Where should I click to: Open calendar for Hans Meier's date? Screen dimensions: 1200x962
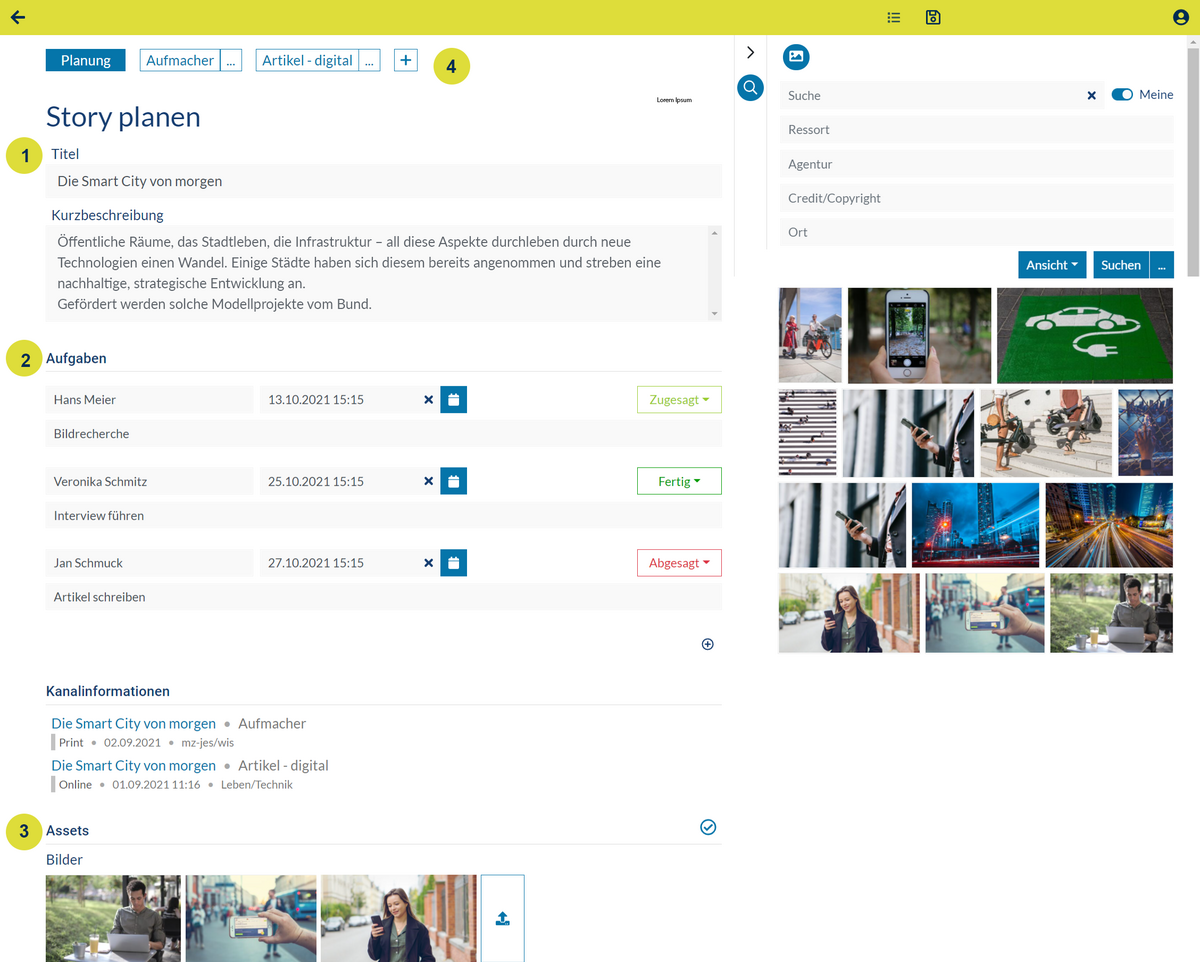tap(453, 399)
